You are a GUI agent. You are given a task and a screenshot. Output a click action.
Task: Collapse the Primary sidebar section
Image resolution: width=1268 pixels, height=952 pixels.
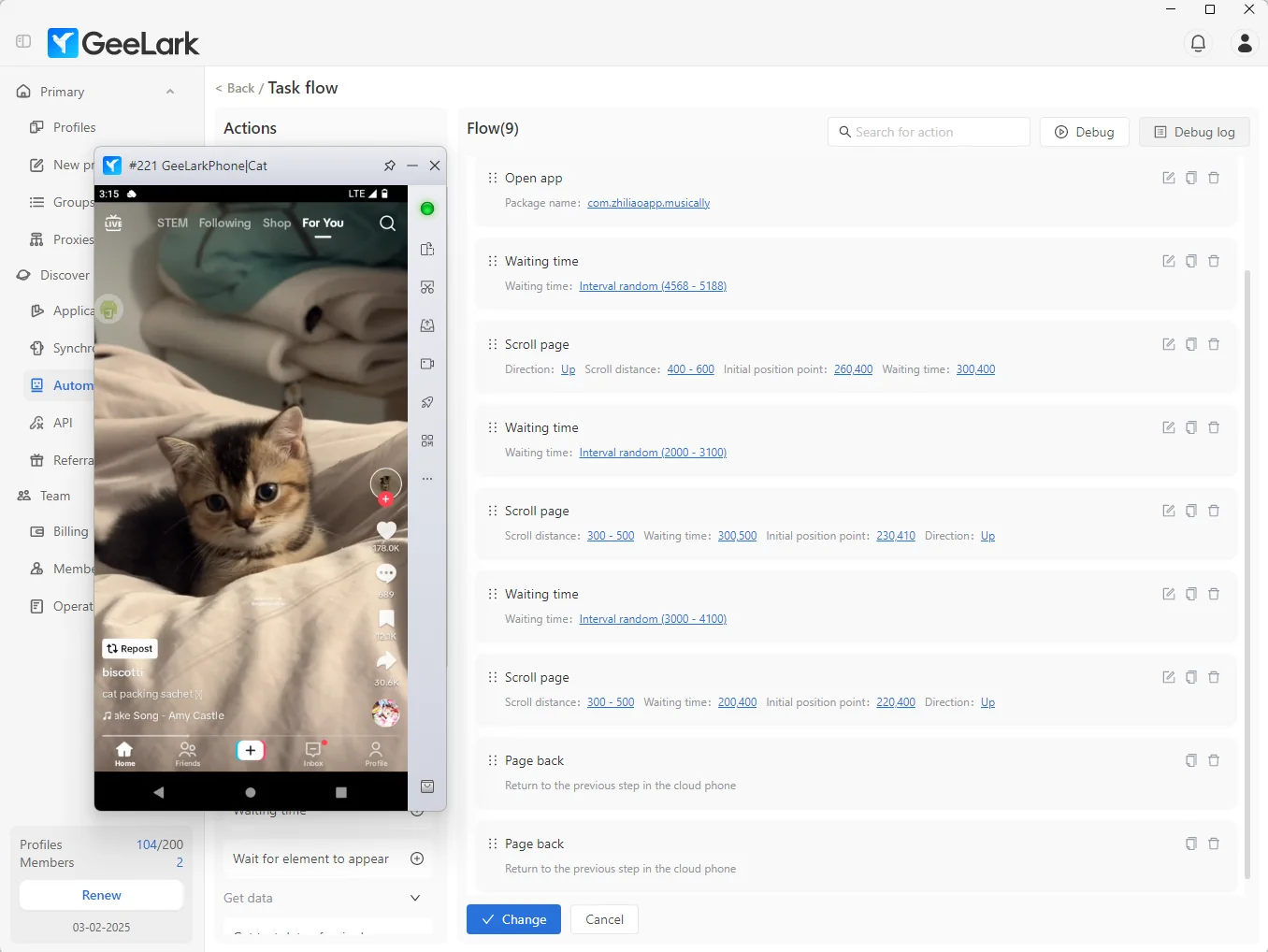pos(170,92)
